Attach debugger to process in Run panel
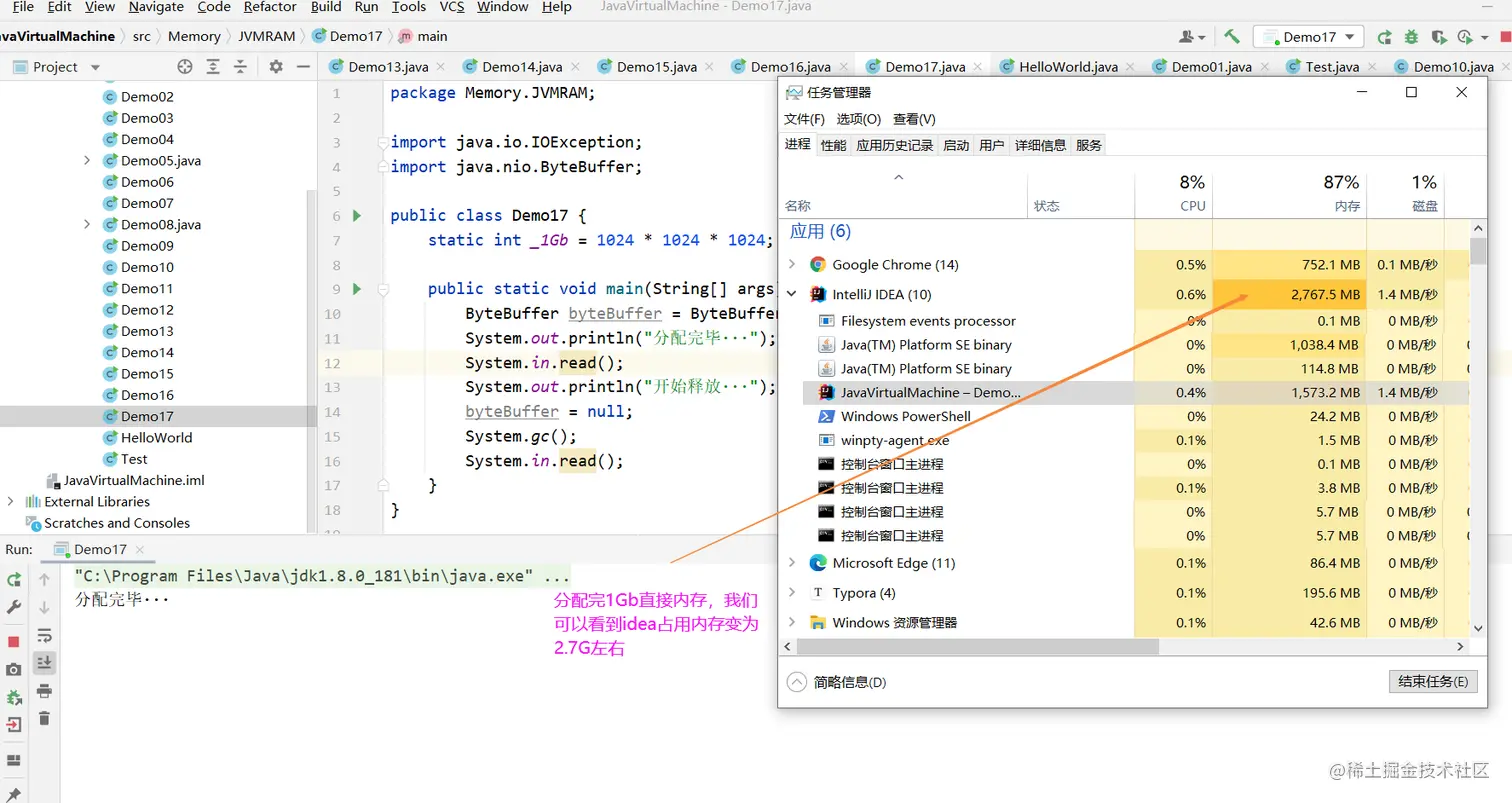The image size is (1512, 803). [14, 697]
